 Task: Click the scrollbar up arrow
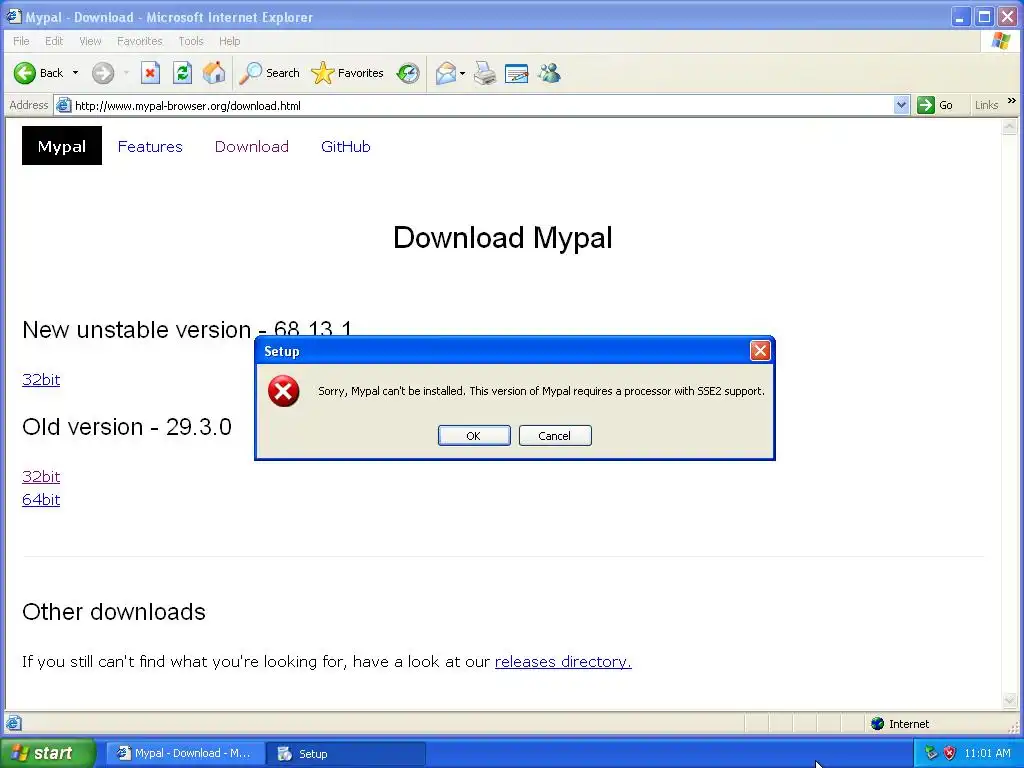pos(1010,127)
